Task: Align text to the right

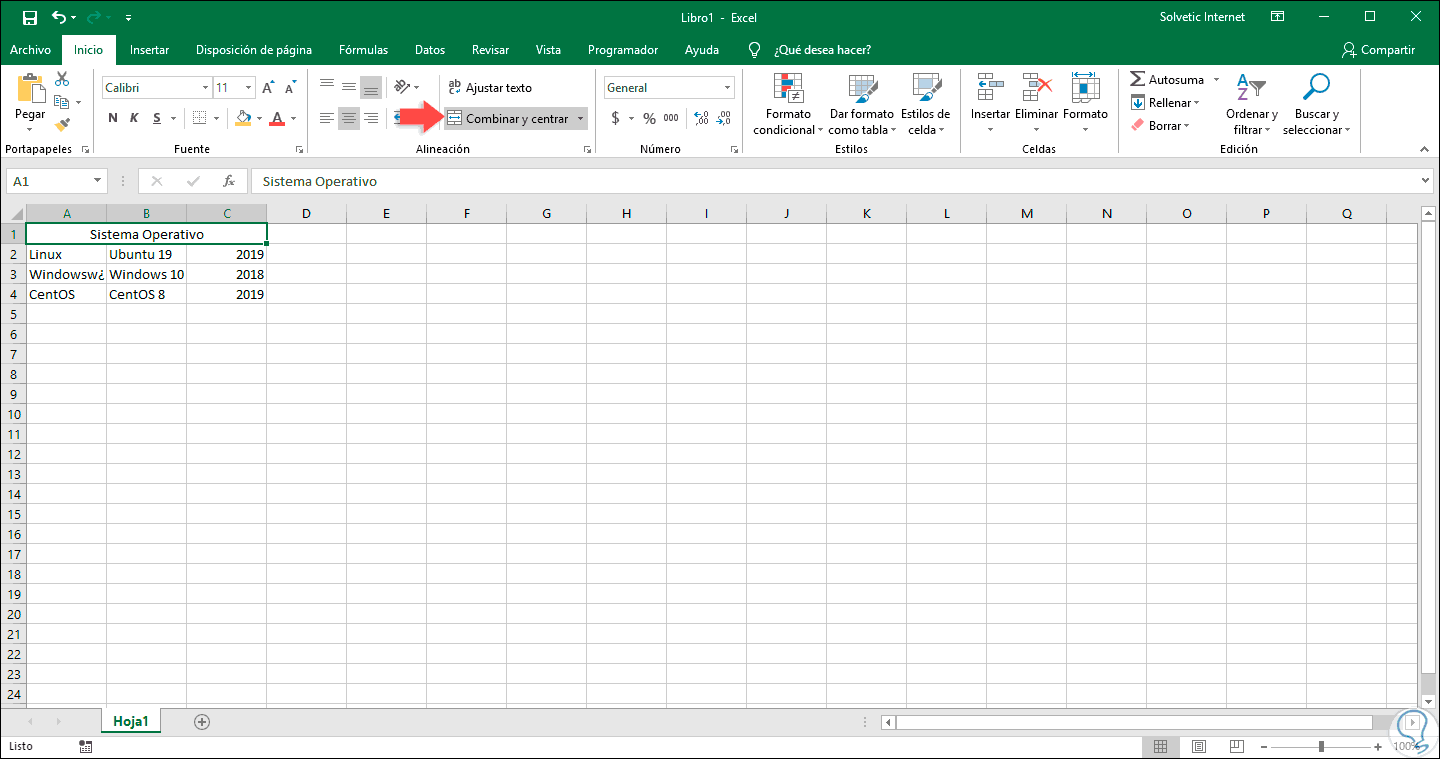Action: tap(370, 118)
